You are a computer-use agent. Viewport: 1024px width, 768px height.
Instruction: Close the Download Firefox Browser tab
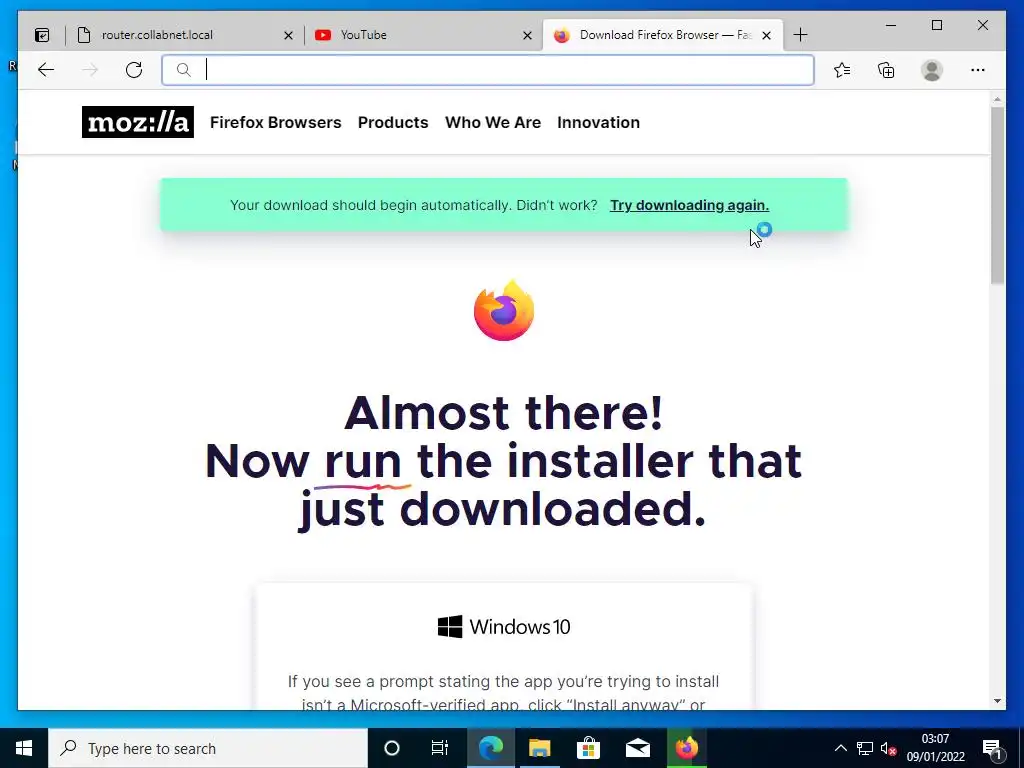click(x=767, y=35)
